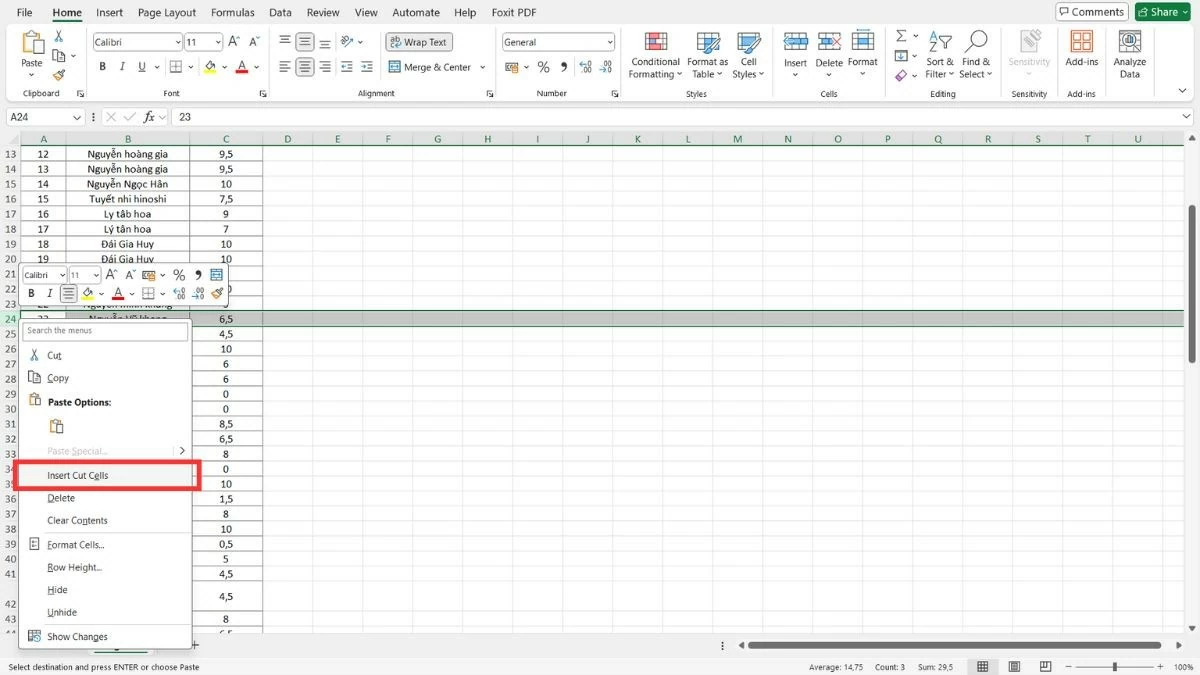Toggle Italic on the floating mini toolbar
This screenshot has width=1200, height=675.
click(48, 293)
